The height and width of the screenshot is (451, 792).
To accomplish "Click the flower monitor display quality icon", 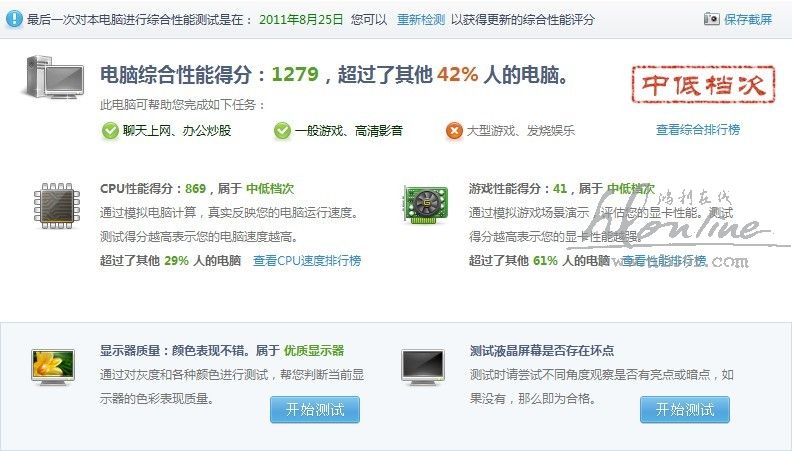I will point(53,367).
